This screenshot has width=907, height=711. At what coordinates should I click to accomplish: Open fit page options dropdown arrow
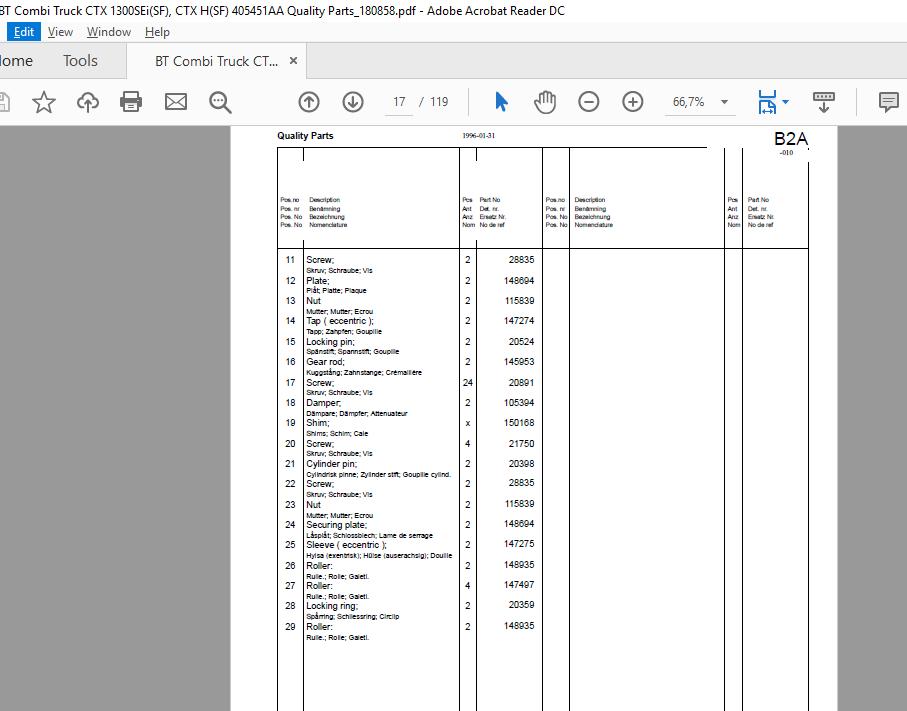[x=786, y=102]
